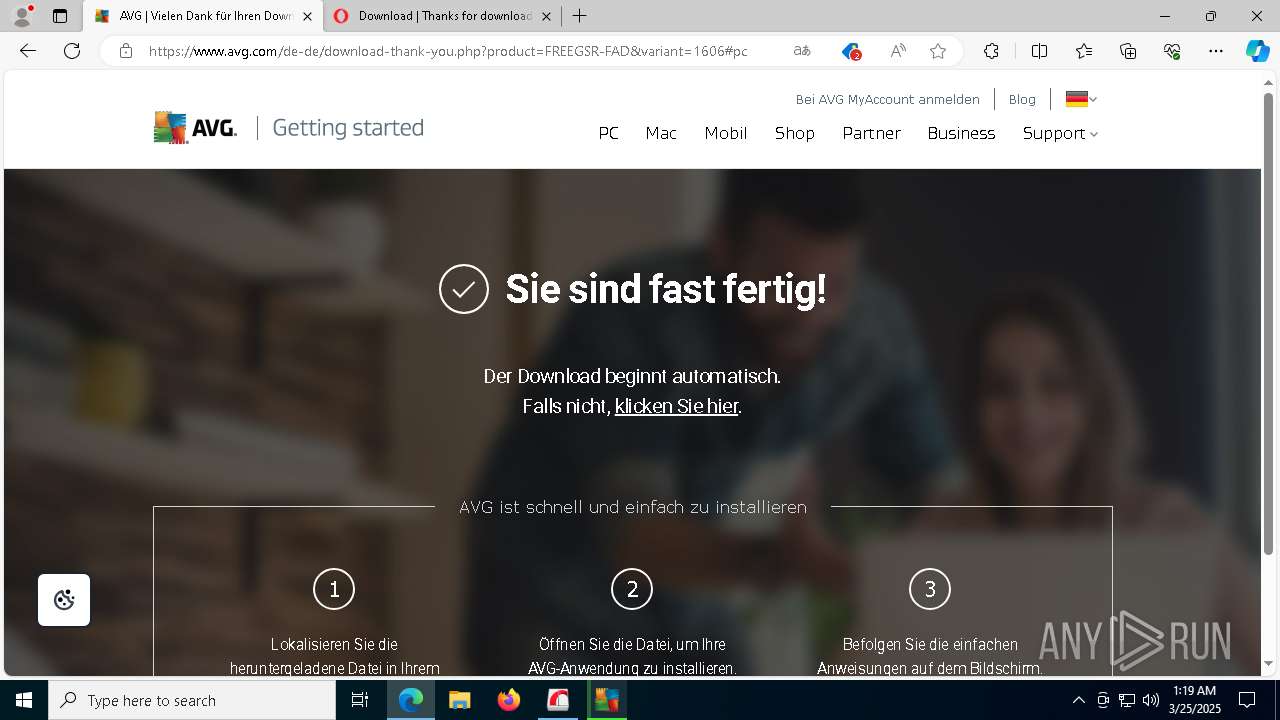Open network icon in system tray
Image resolution: width=1280 pixels, height=720 pixels.
(x=1127, y=700)
